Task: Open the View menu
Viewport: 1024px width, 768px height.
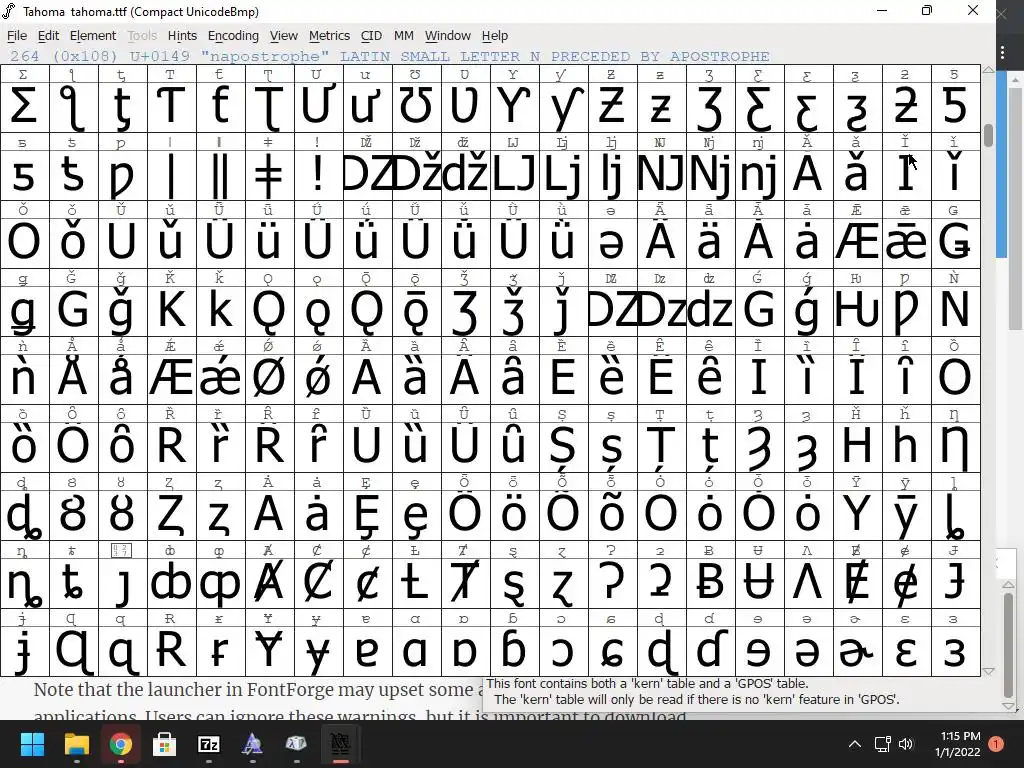Action: tap(283, 36)
